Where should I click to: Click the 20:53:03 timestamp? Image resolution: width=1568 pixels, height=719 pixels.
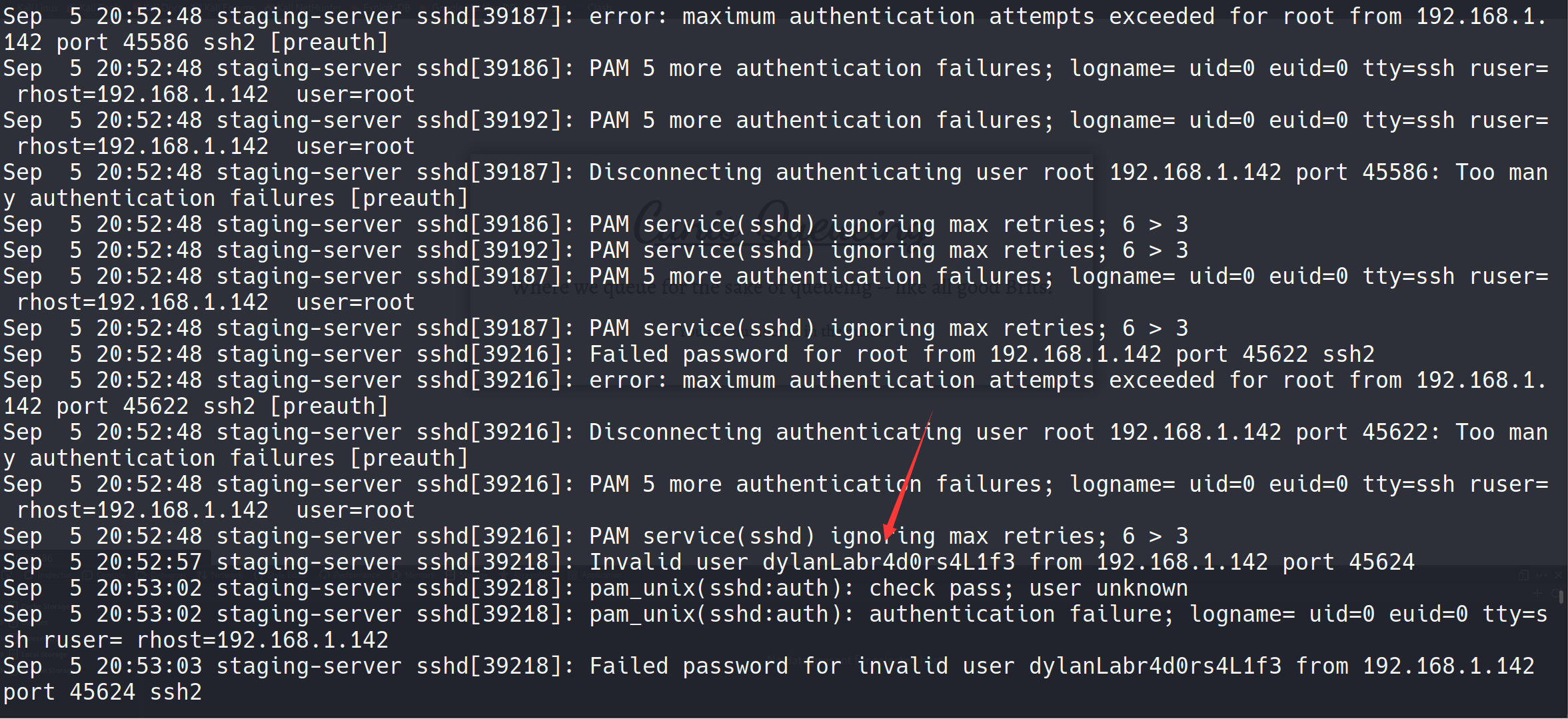point(149,666)
